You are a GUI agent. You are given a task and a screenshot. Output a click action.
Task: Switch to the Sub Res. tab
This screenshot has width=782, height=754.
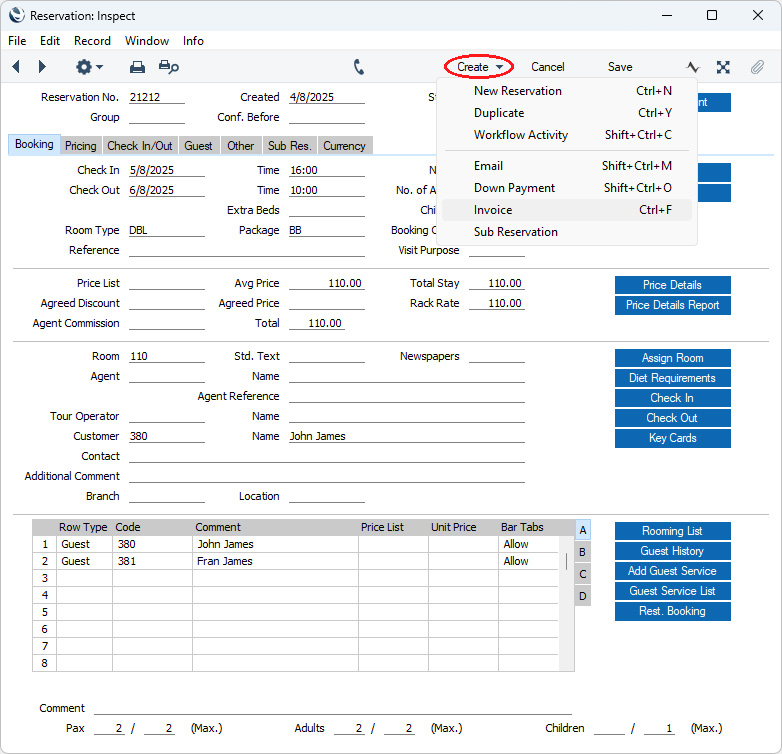[x=289, y=146]
